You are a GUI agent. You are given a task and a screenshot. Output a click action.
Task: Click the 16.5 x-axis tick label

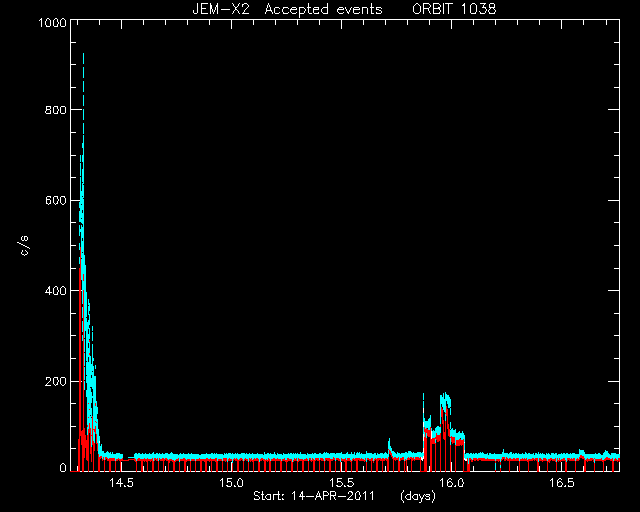pos(561,483)
